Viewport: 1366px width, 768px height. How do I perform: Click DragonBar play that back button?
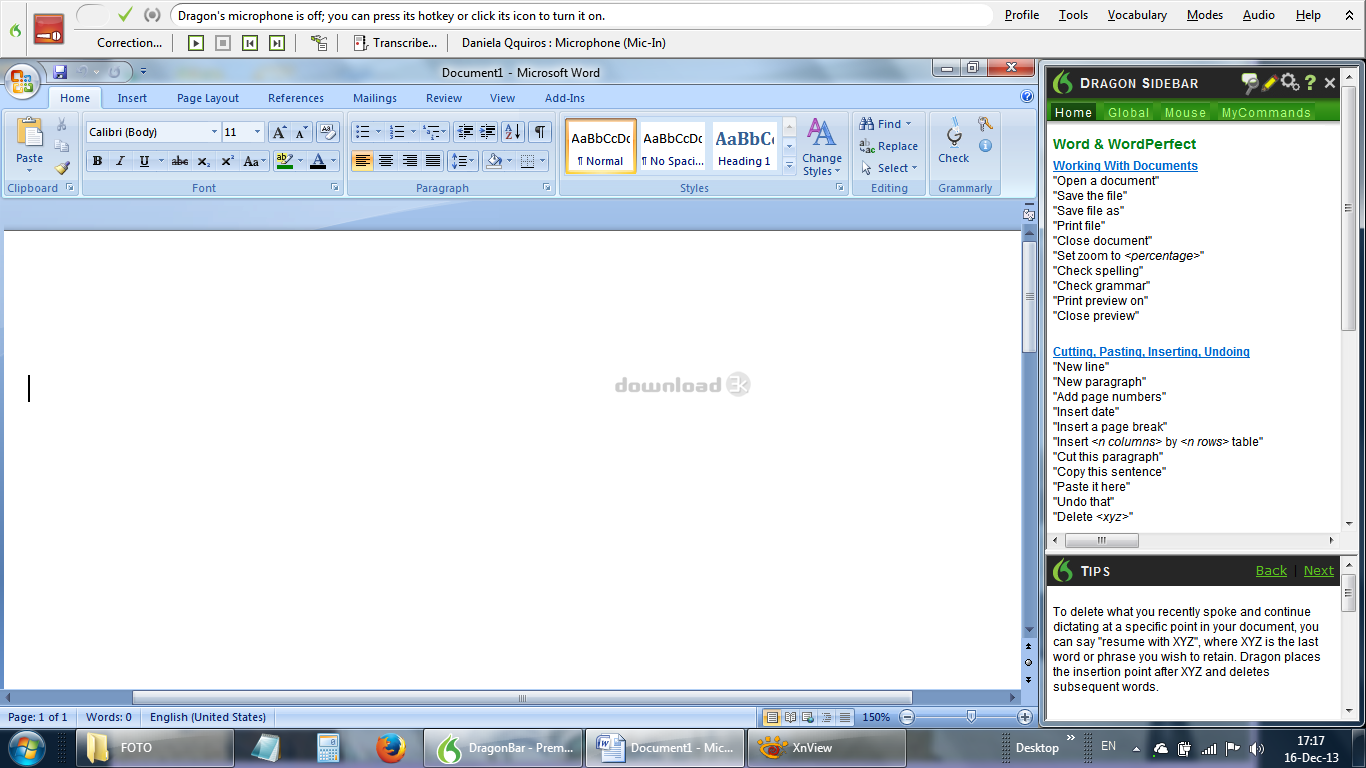coord(196,43)
